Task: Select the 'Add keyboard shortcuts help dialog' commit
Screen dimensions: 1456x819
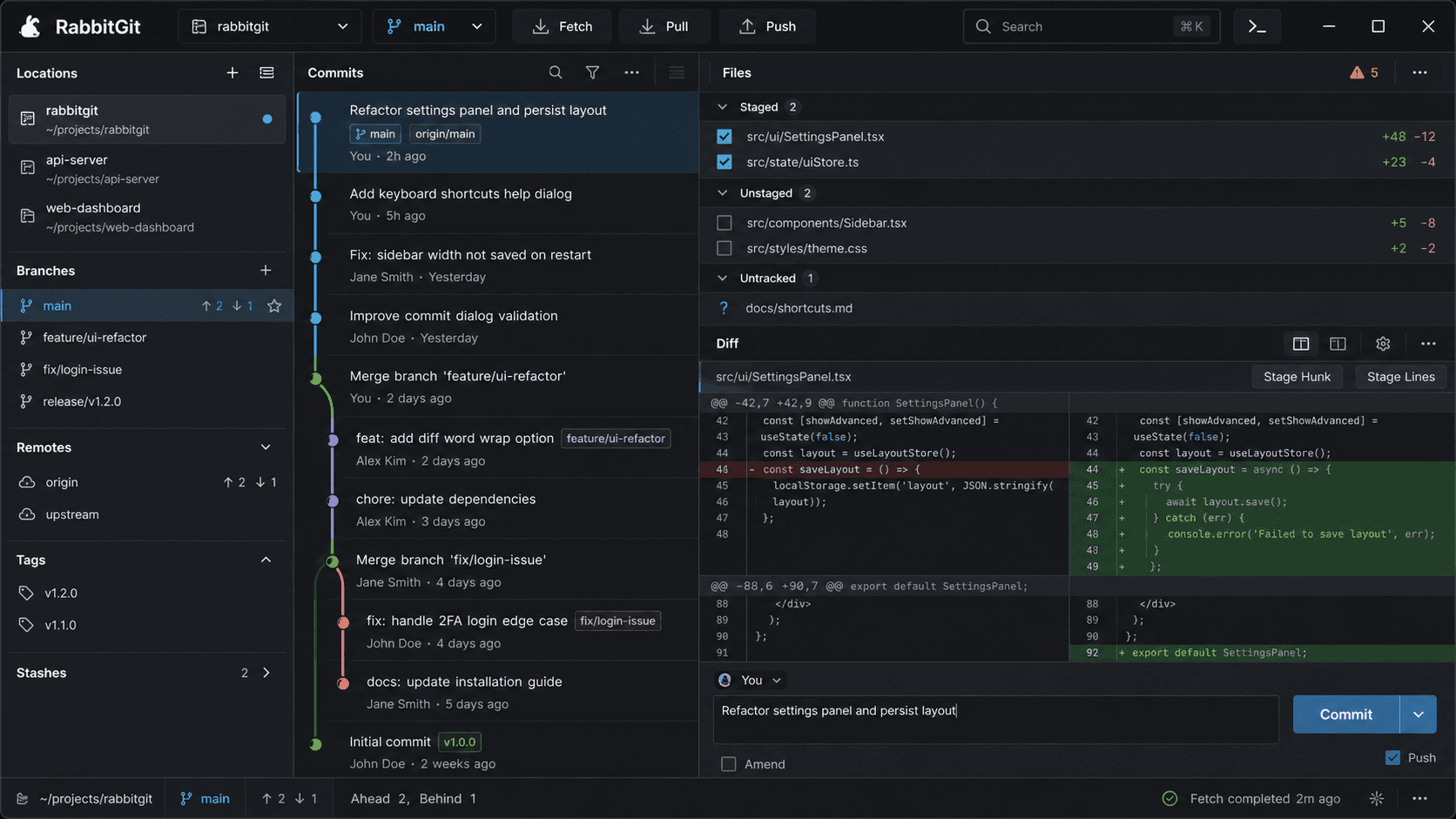Action: coord(498,204)
